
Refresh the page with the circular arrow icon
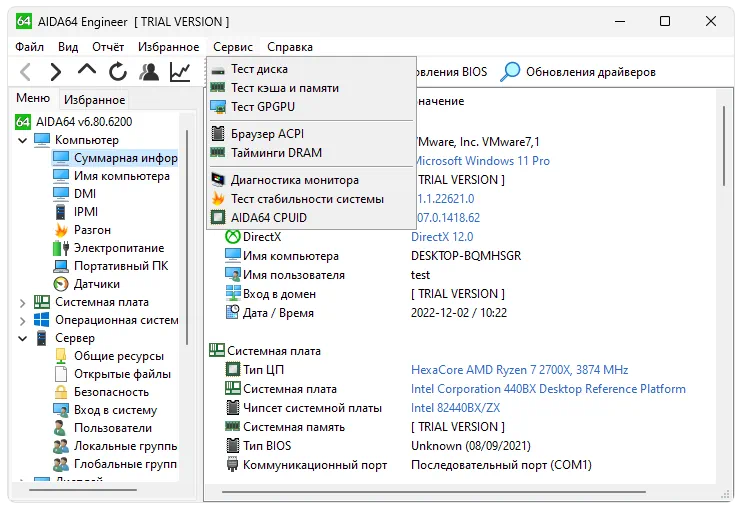118,72
